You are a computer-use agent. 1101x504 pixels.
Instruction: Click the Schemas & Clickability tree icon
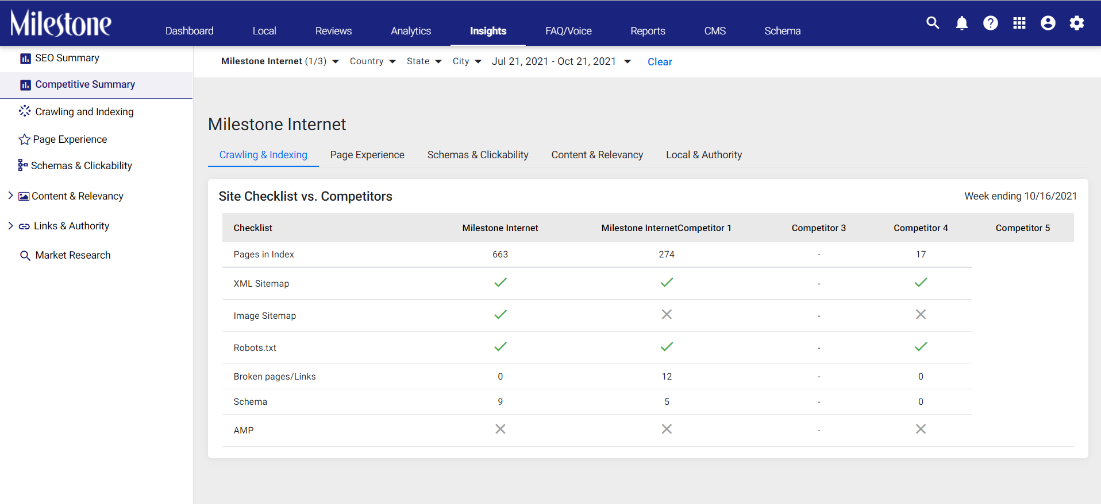[x=24, y=166]
